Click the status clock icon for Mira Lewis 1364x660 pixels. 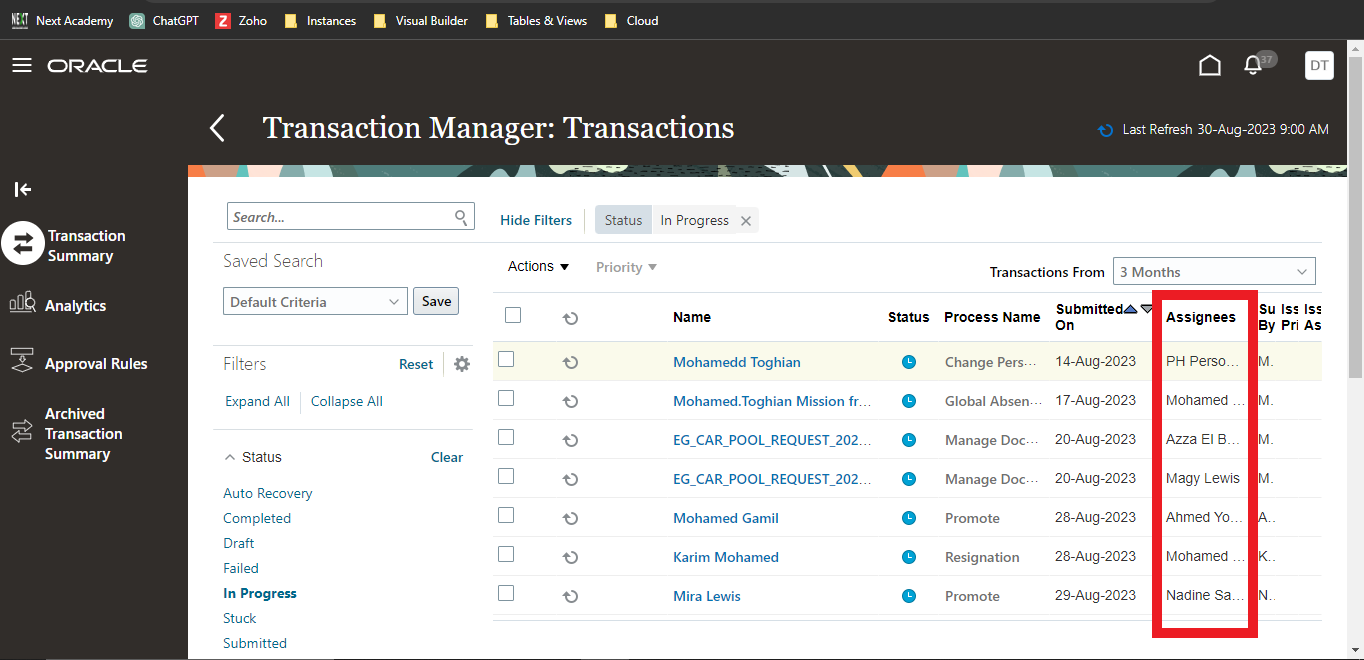[x=908, y=596]
